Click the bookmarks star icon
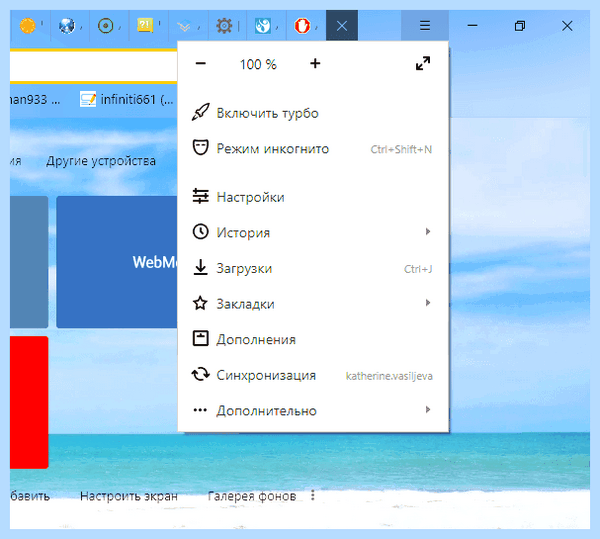The height and width of the screenshot is (539, 600). click(201, 303)
